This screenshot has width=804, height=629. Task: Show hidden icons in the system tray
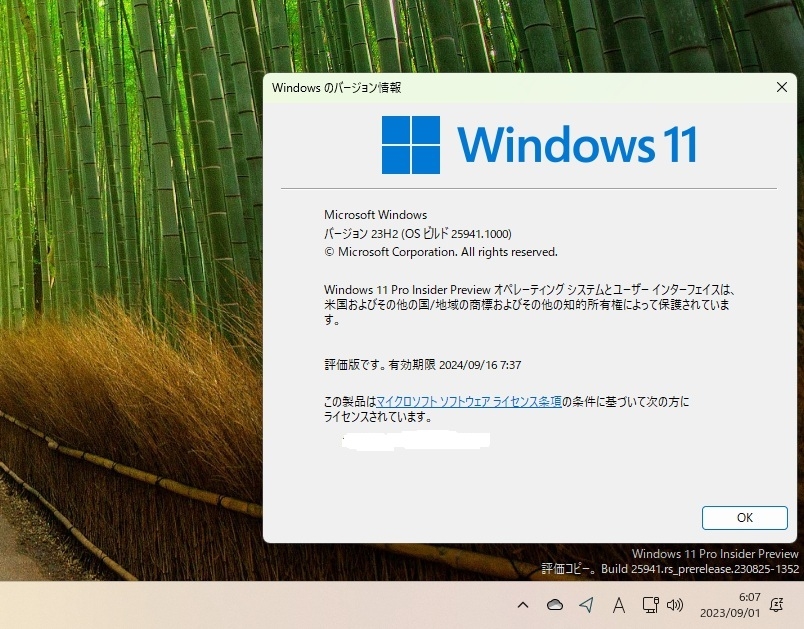(522, 605)
